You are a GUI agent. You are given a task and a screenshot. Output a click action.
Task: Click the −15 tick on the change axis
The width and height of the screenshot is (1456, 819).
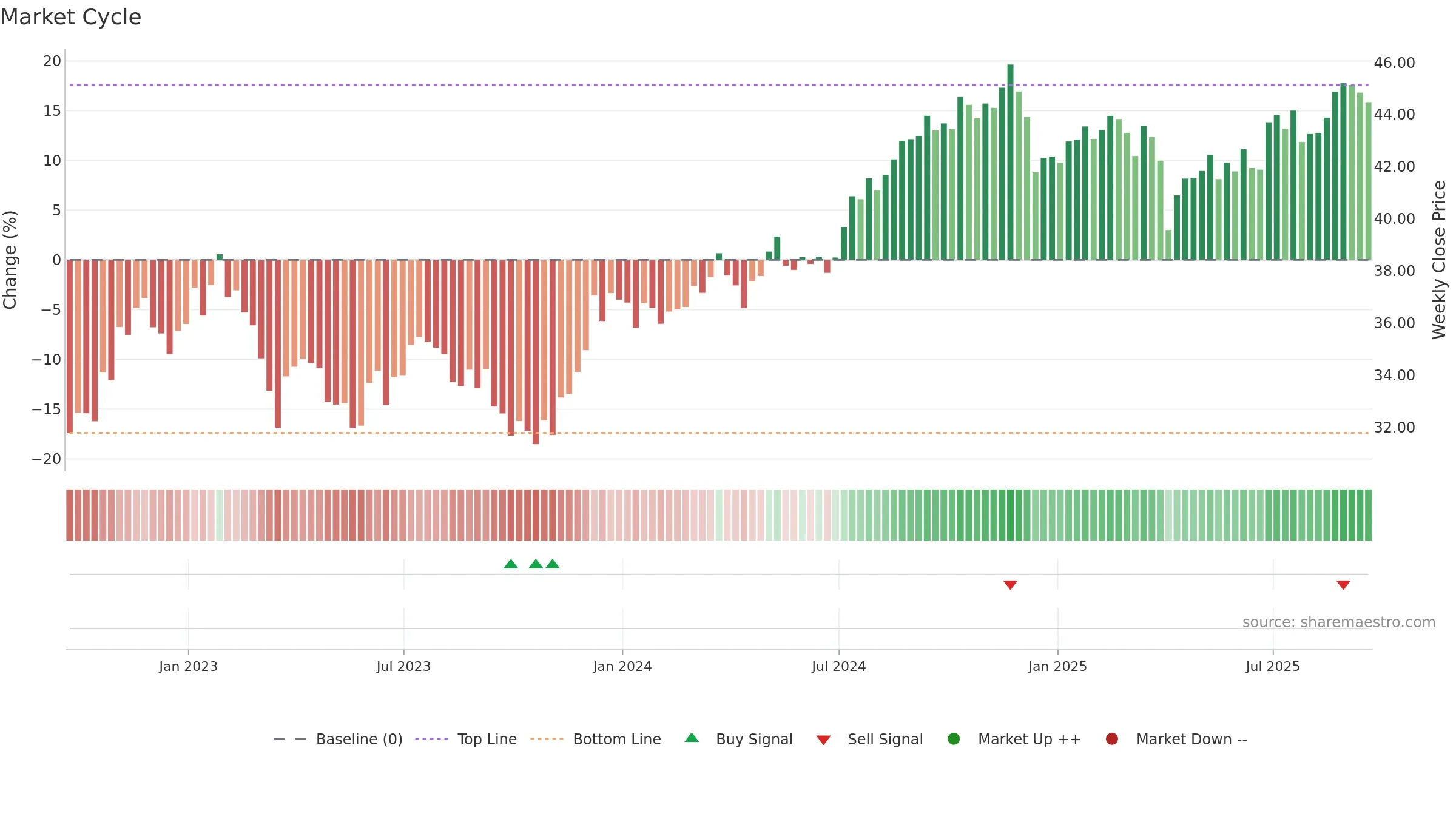pos(47,409)
